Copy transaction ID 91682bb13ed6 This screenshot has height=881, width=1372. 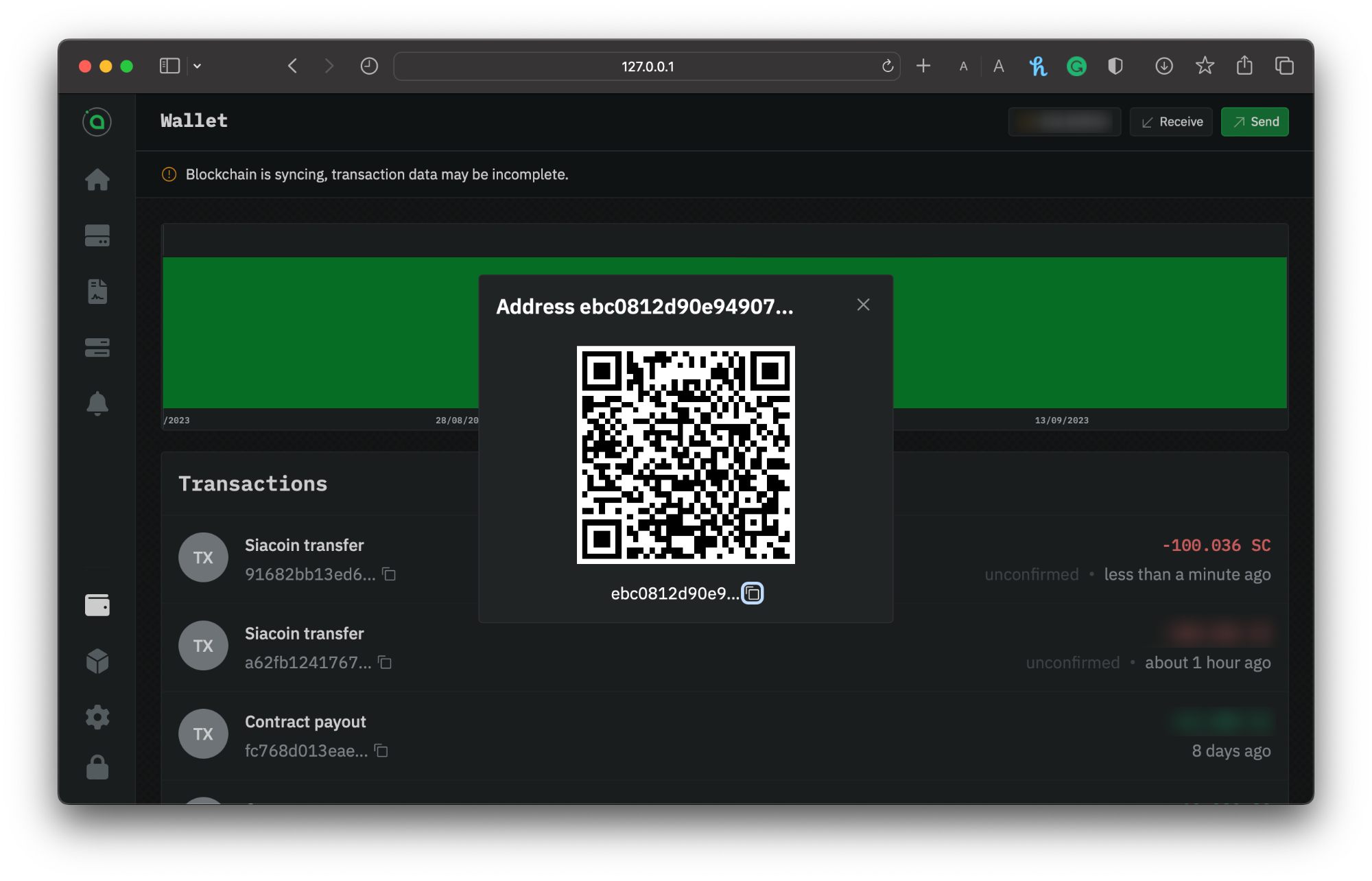coord(389,574)
